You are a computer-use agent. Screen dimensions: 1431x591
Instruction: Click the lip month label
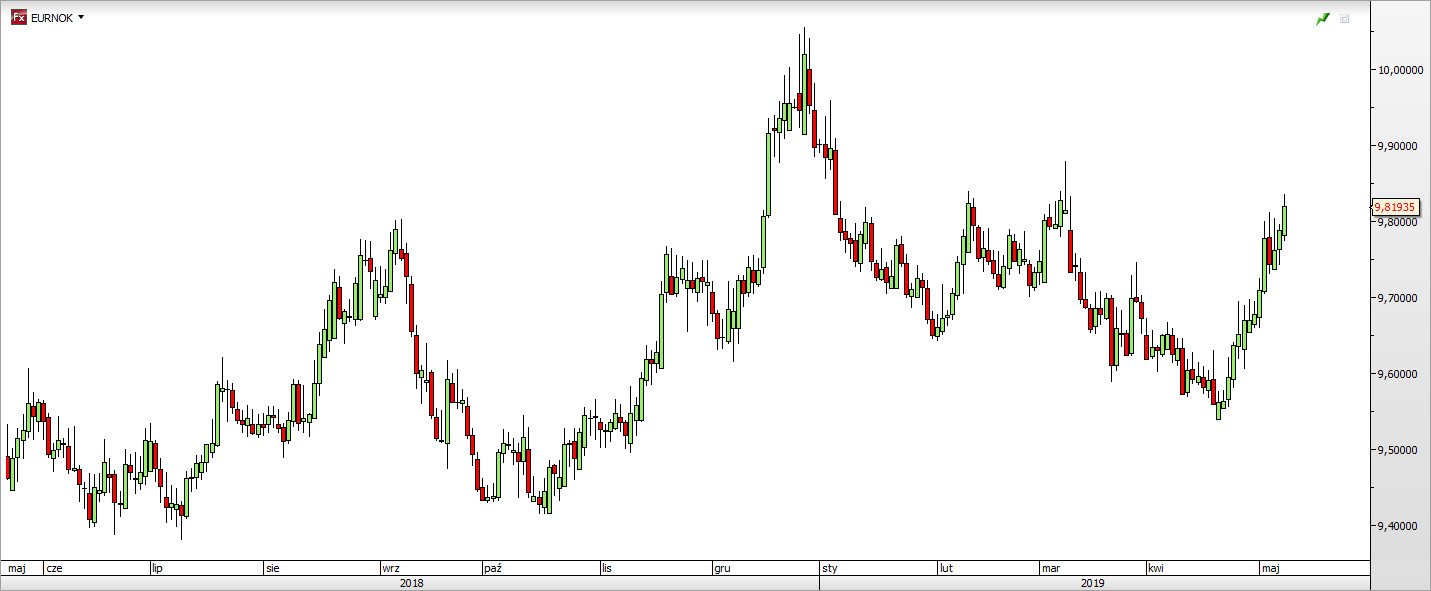tap(157, 568)
